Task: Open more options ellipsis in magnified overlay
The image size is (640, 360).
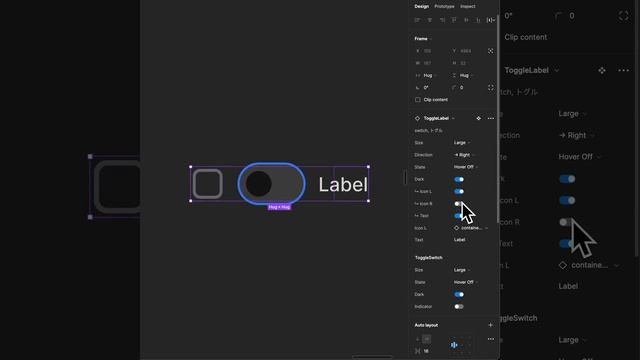Action: coord(623,71)
